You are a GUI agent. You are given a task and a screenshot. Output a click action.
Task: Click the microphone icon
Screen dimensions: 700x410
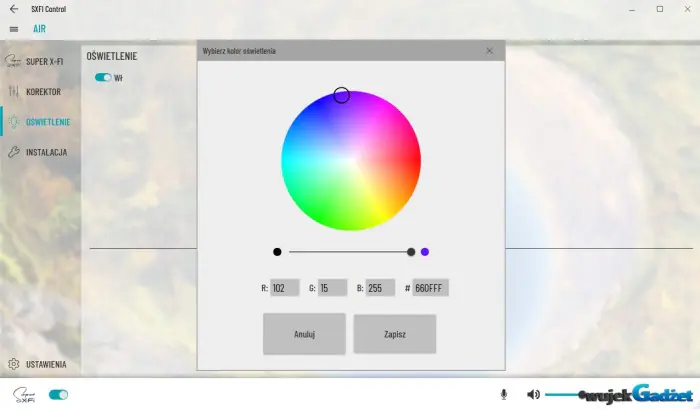click(x=504, y=394)
